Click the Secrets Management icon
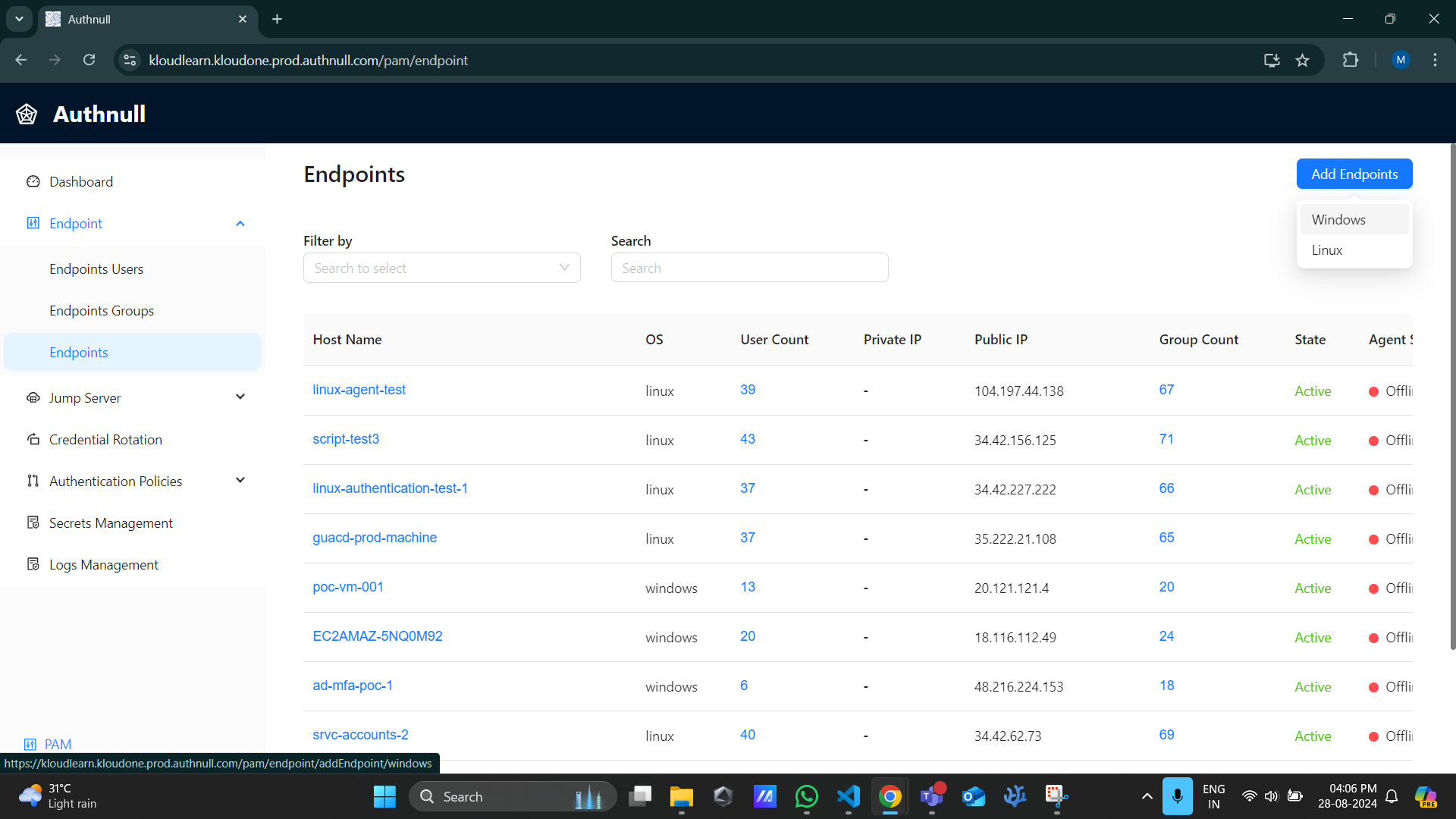The image size is (1456, 819). 33,523
